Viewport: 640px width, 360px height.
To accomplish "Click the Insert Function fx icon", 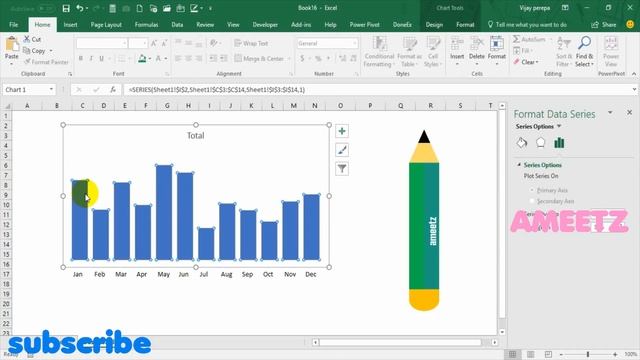I will click(113, 90).
